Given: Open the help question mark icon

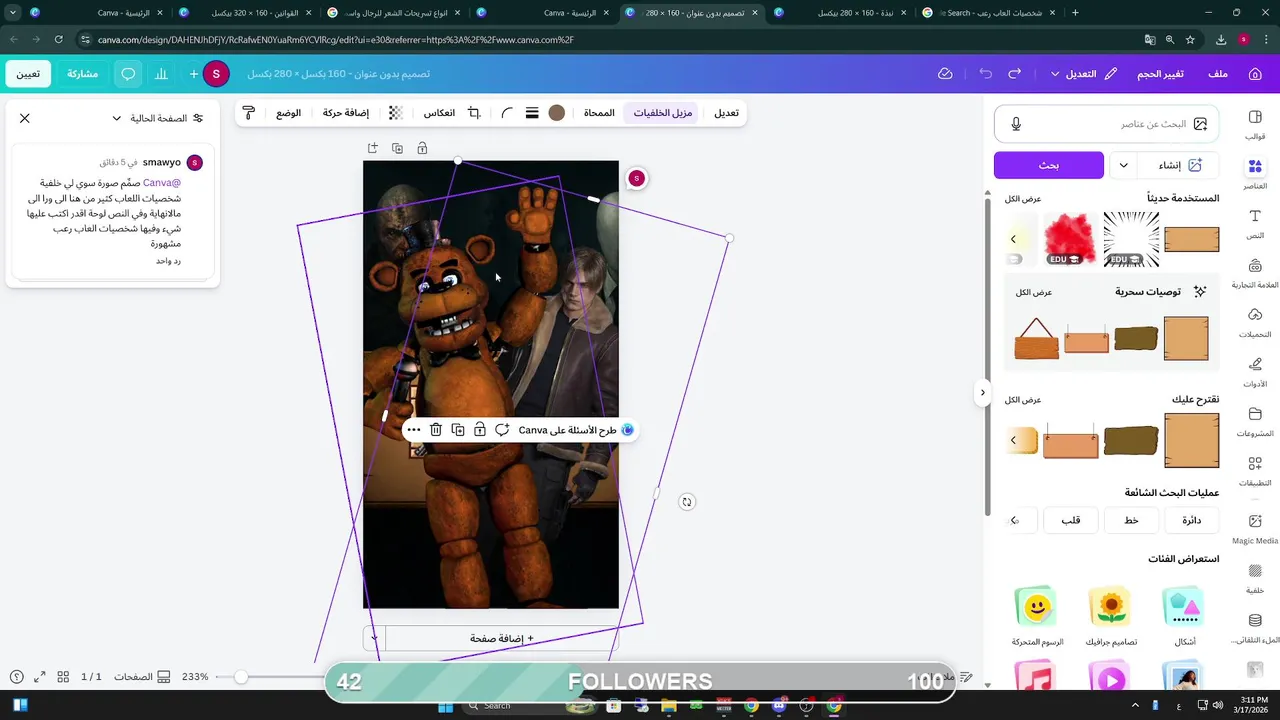Looking at the screenshot, I should click(x=16, y=677).
